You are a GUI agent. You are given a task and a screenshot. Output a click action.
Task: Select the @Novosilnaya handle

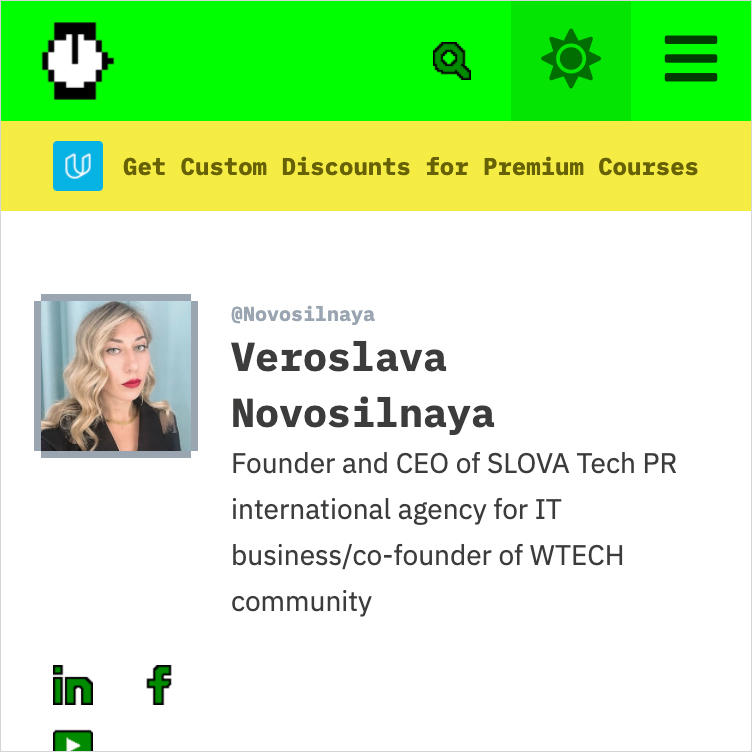click(303, 315)
